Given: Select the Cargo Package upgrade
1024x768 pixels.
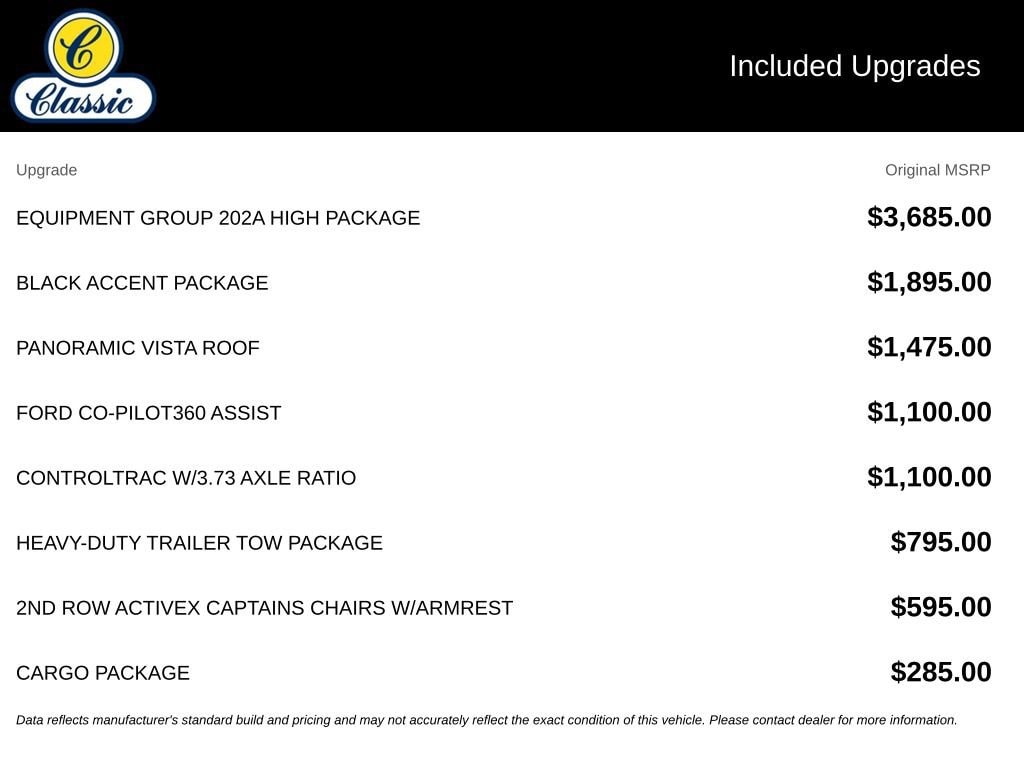Looking at the screenshot, I should click(x=103, y=673).
